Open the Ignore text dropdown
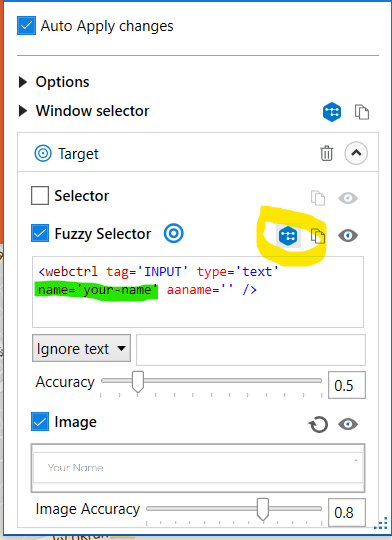The height and width of the screenshot is (540, 392). coord(81,348)
